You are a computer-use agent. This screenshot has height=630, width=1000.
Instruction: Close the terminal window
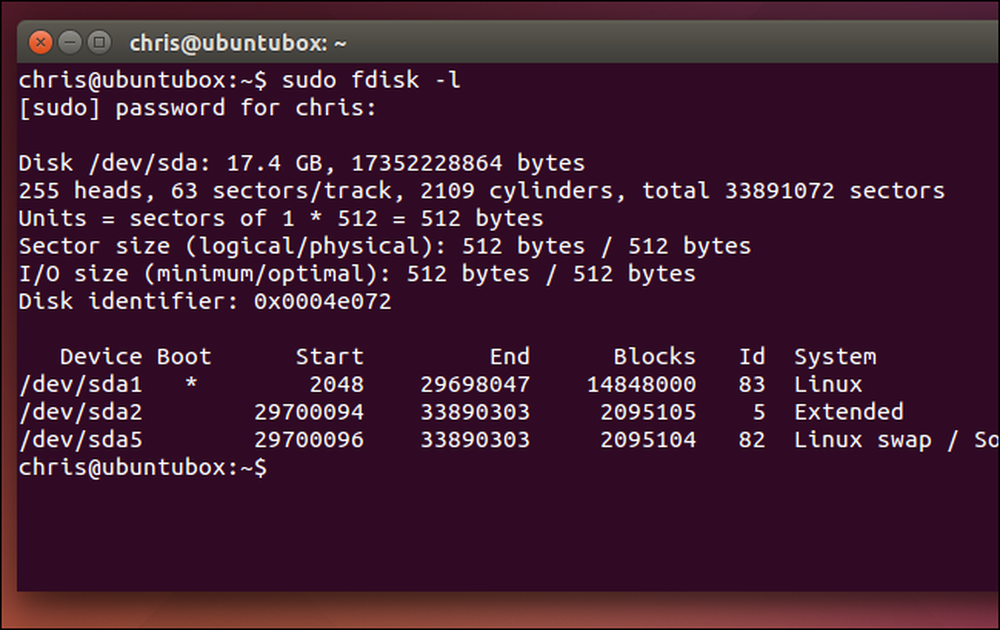[x=41, y=43]
